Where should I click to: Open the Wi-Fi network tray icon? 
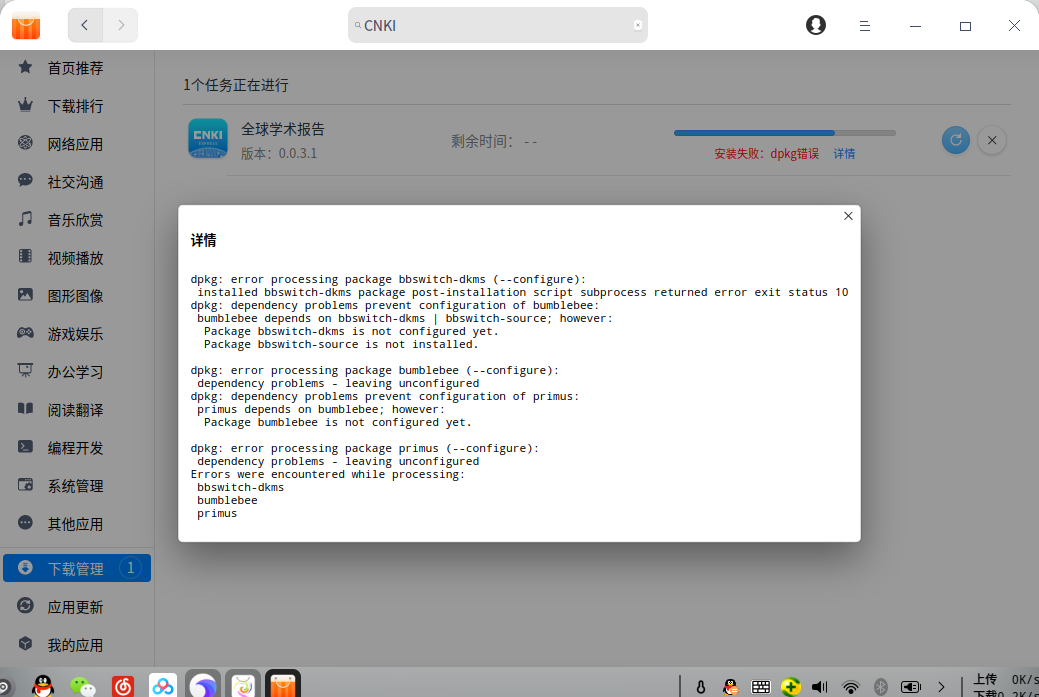pyautogui.click(x=851, y=688)
